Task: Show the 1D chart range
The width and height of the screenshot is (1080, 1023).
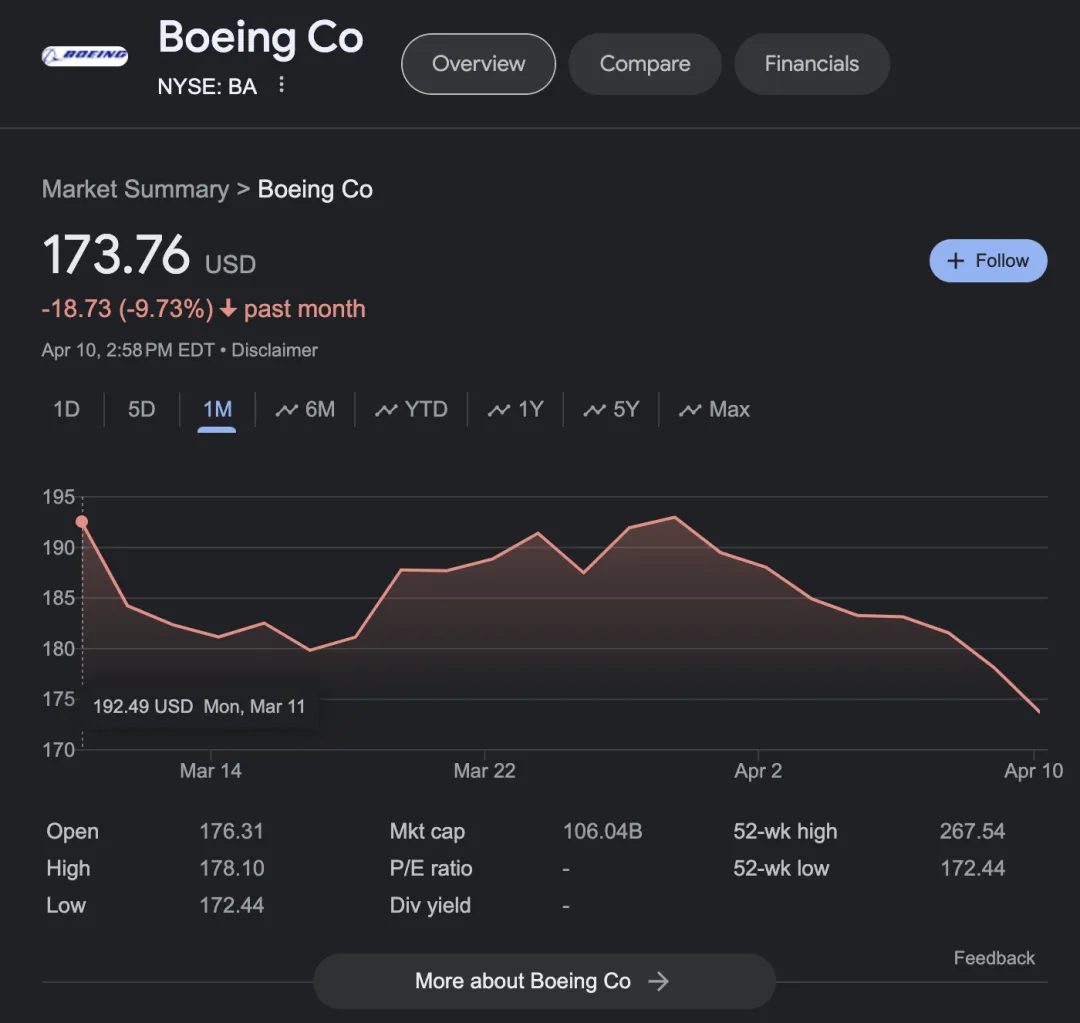Action: (x=66, y=409)
